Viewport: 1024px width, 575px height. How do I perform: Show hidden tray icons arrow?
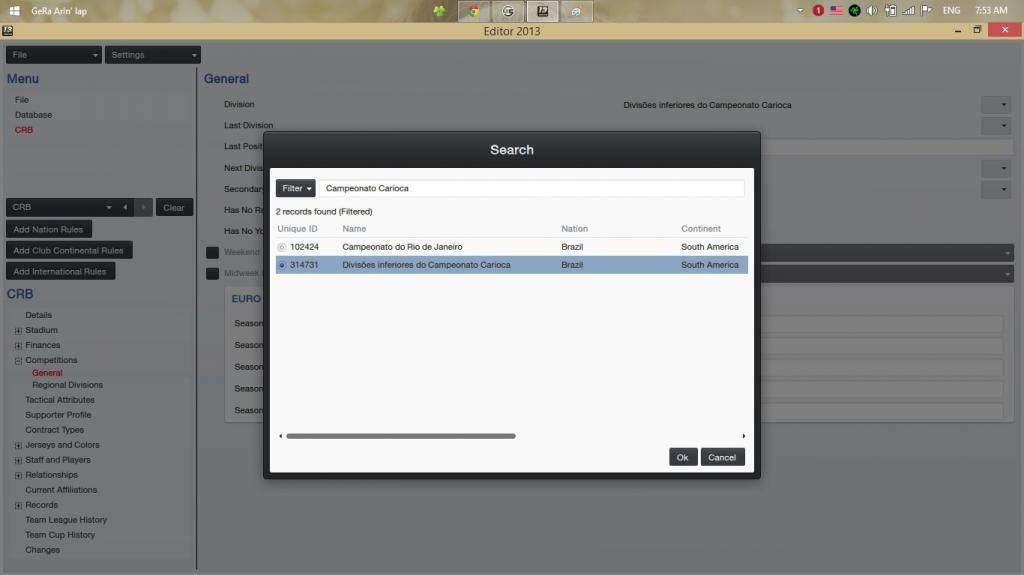799,10
